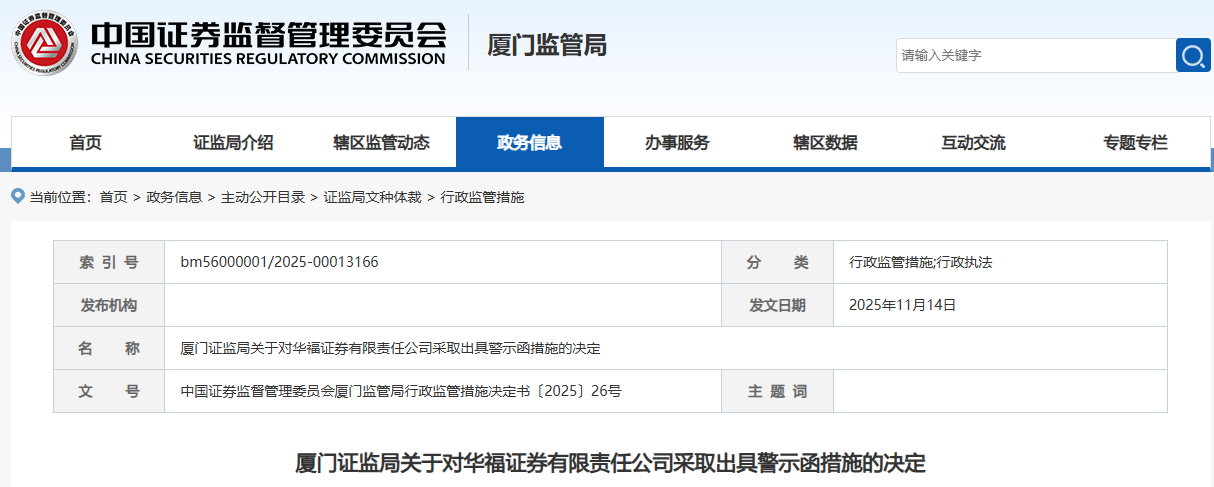Click the magnifier search button
The image size is (1214, 487).
coord(1192,56)
